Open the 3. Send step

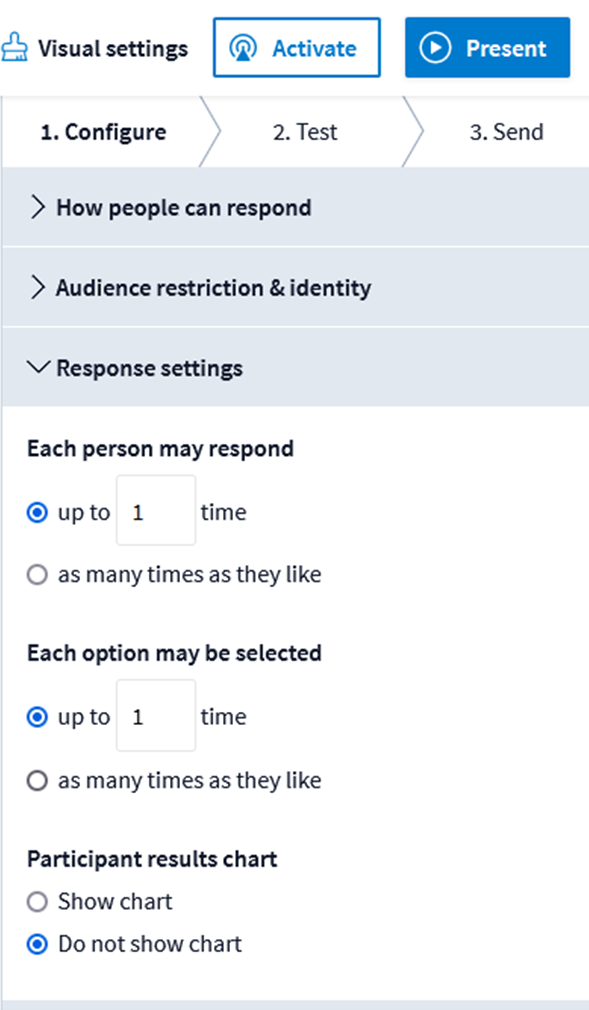pos(506,132)
